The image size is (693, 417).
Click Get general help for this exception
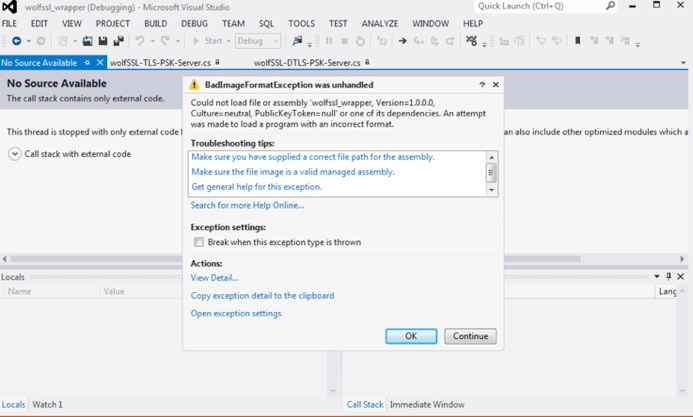pyautogui.click(x=257, y=186)
